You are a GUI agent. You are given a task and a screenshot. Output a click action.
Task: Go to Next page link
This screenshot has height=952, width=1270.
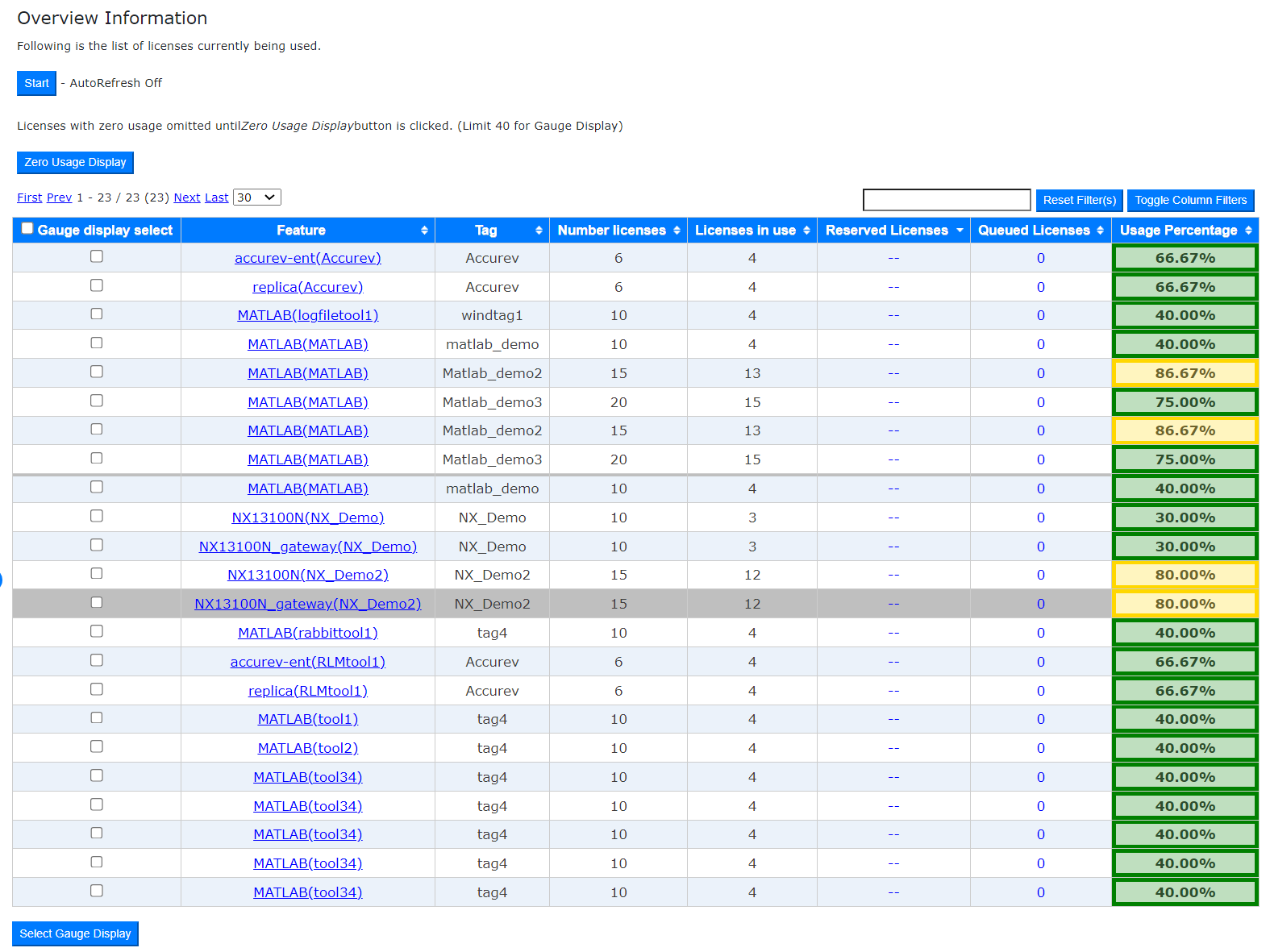187,197
